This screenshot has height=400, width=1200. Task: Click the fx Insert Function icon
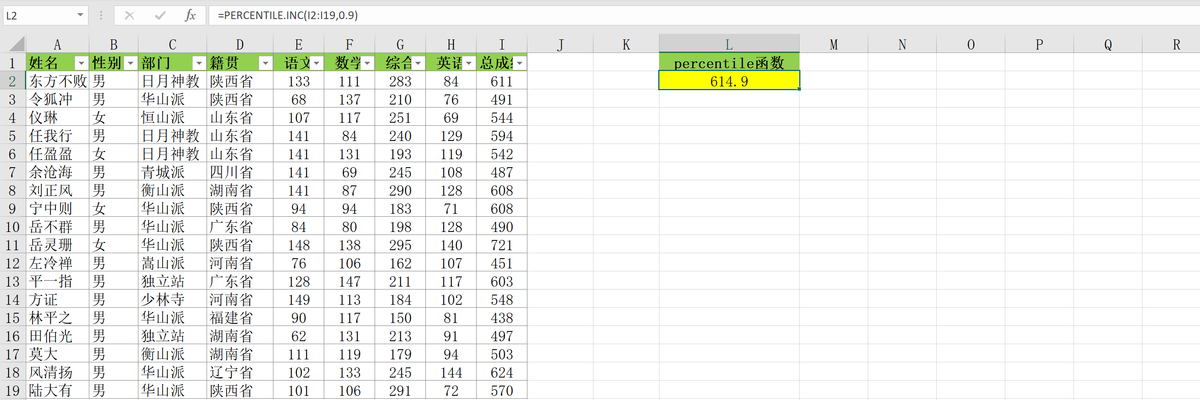tap(190, 16)
